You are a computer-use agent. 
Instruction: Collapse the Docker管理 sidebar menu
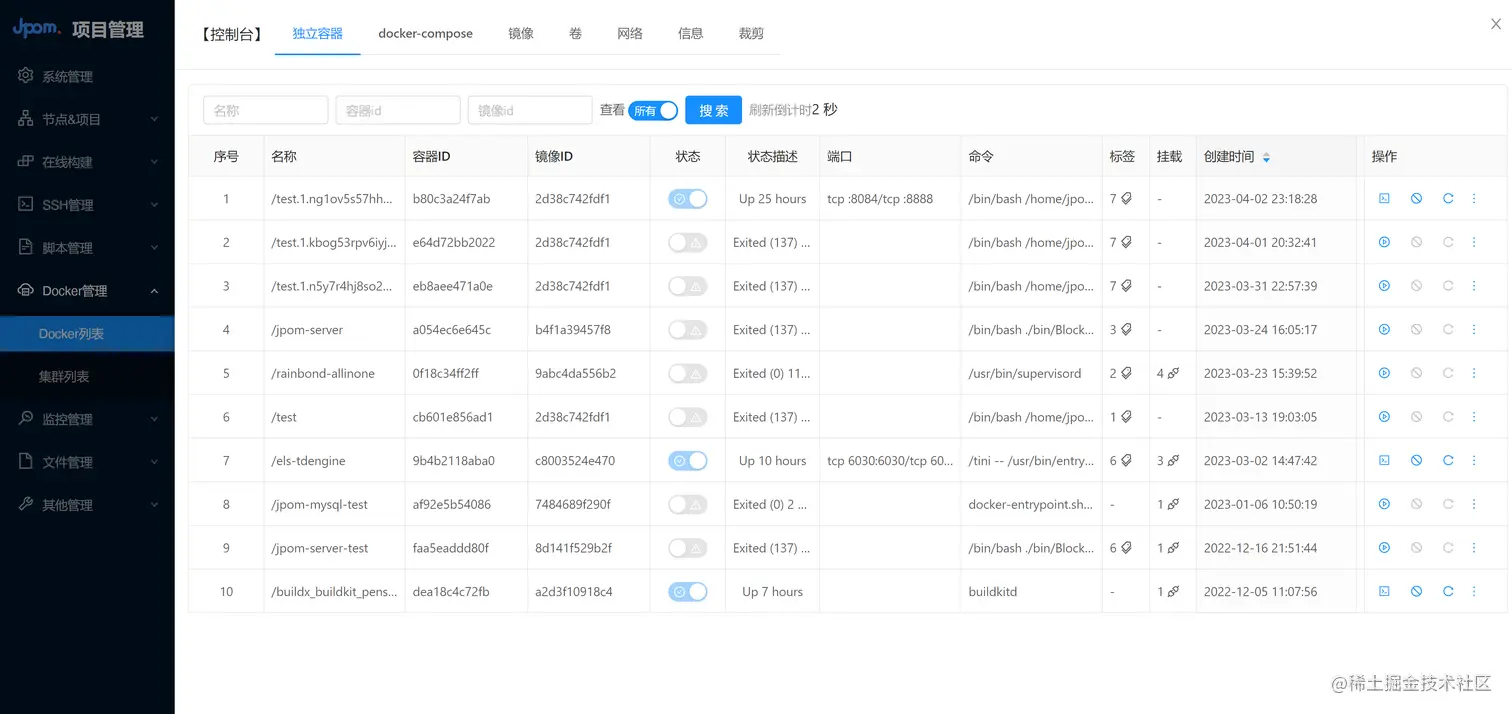(87, 290)
